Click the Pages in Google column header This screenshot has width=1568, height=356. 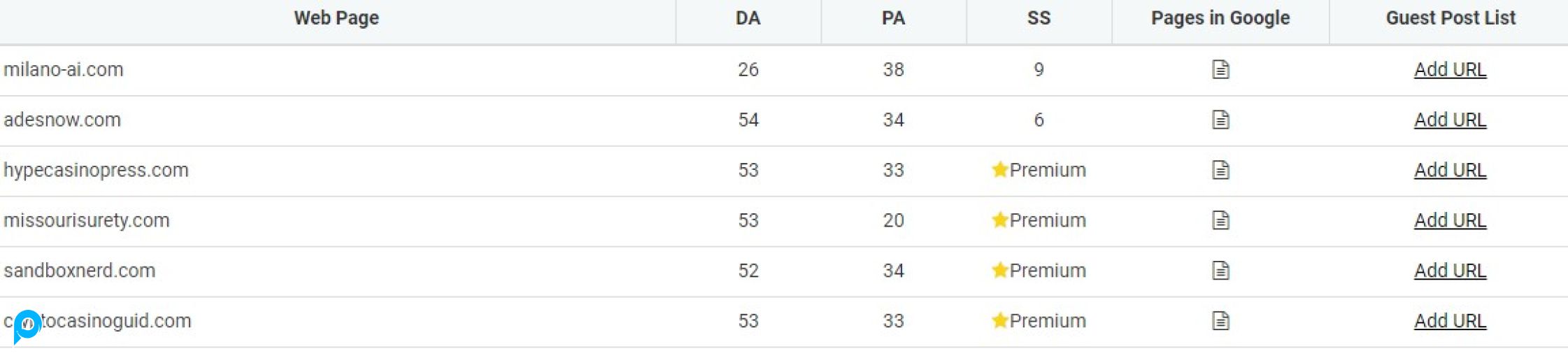click(x=1220, y=18)
